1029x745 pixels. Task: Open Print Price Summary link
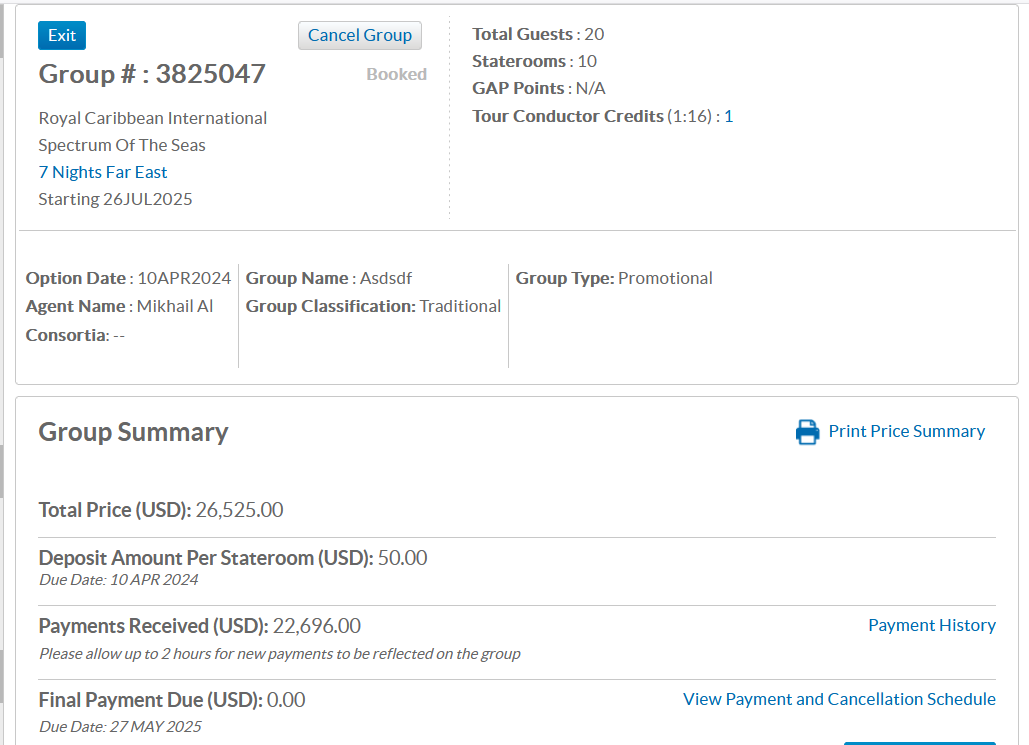click(x=906, y=431)
